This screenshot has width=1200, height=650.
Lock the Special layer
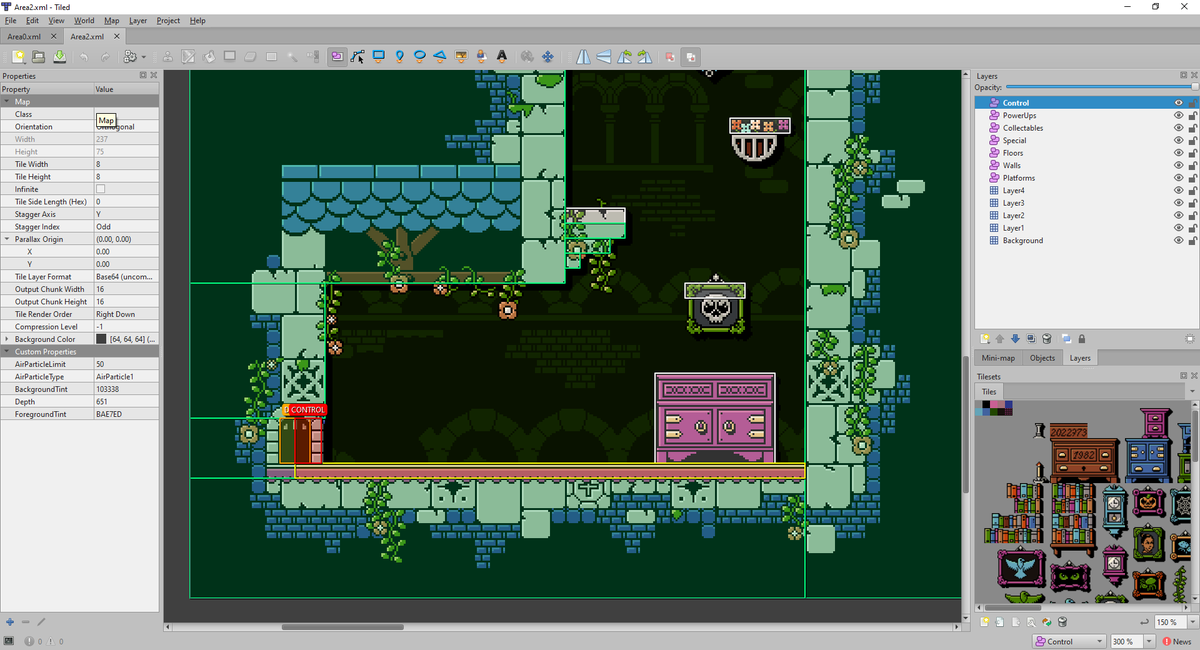click(1192, 140)
